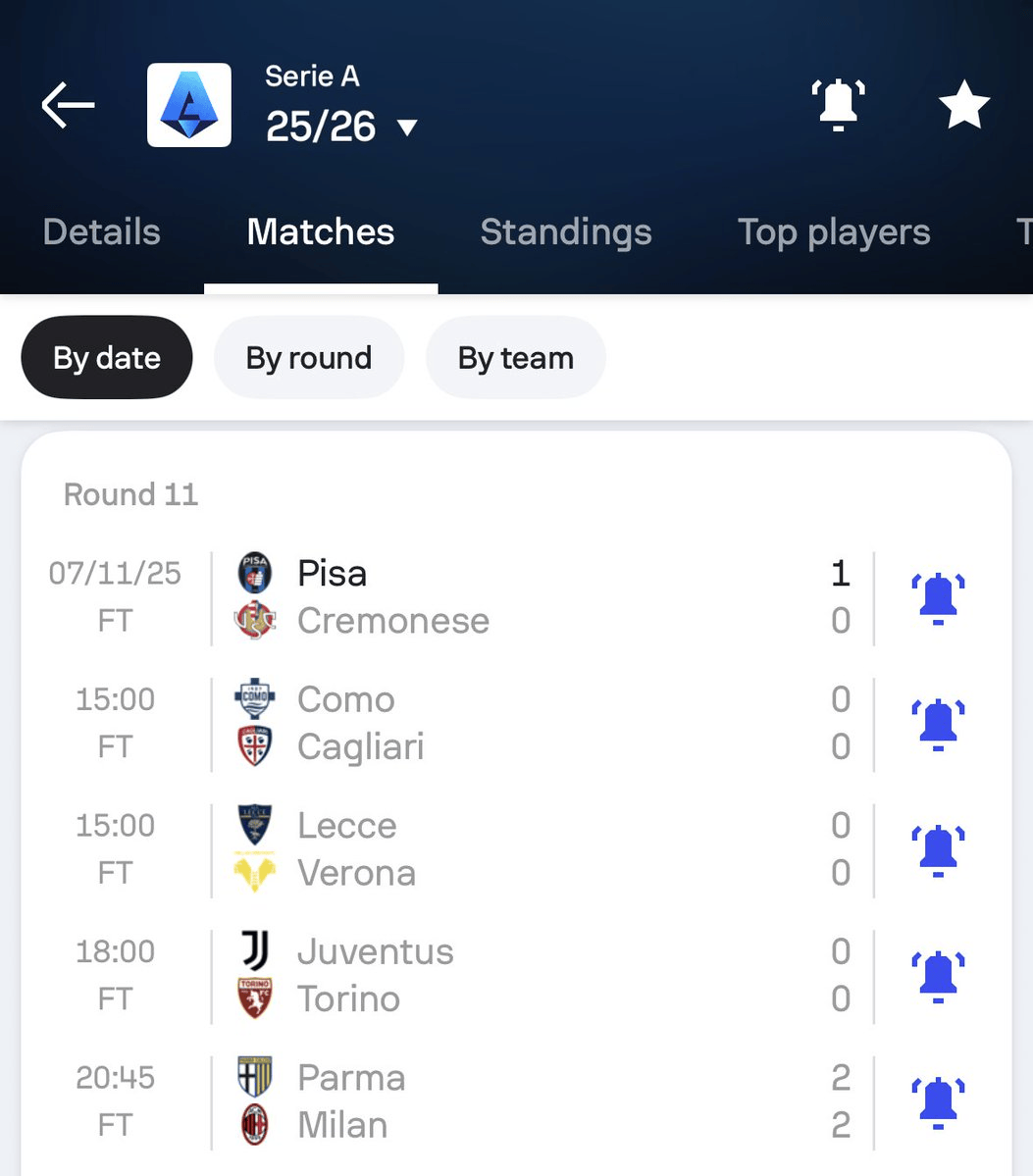
Task: Toggle alert bell for Parma vs Milan
Action: (x=938, y=1101)
